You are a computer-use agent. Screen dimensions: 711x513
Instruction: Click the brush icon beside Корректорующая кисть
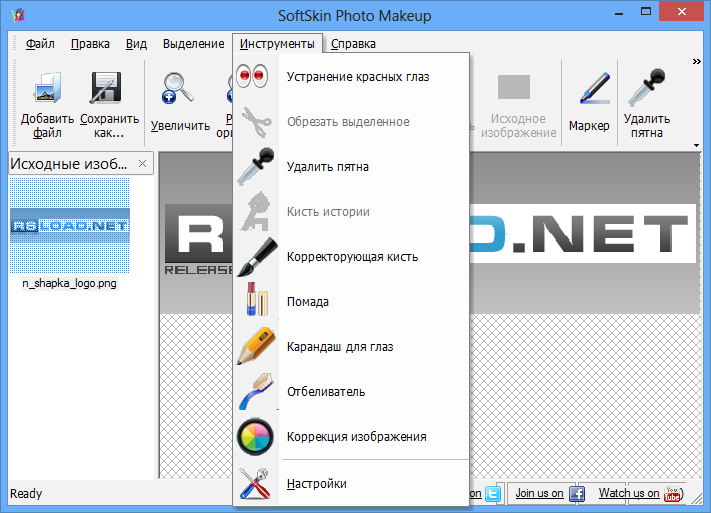[257, 256]
